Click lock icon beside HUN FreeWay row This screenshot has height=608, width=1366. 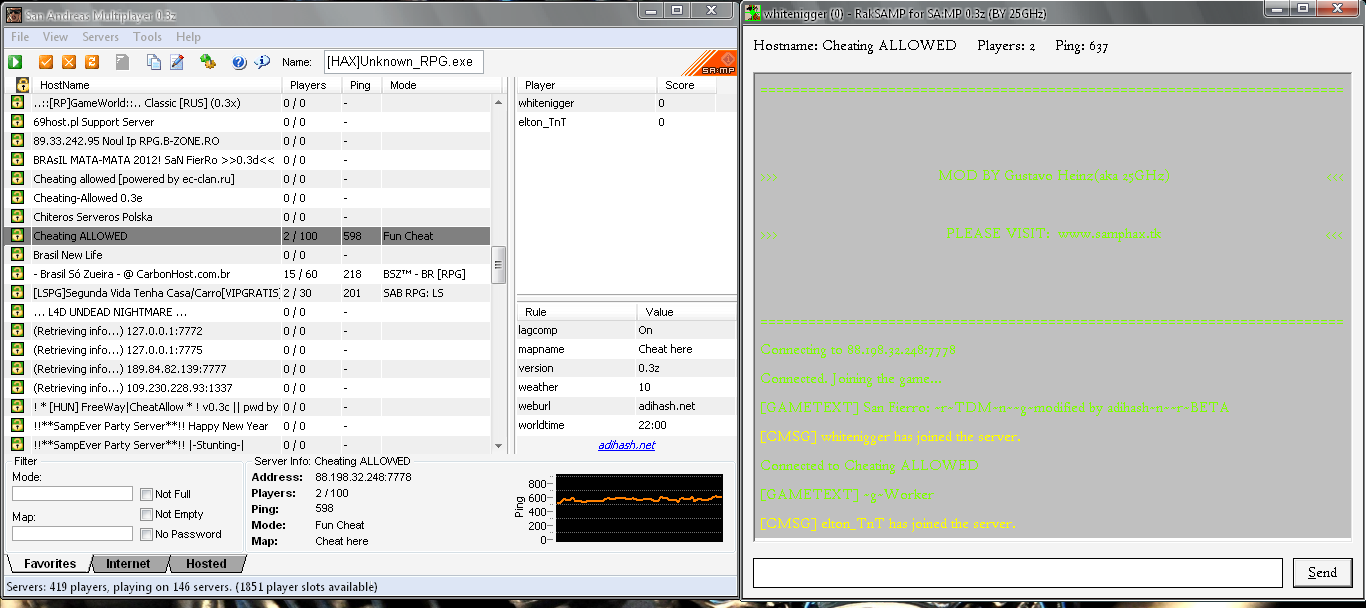point(17,407)
